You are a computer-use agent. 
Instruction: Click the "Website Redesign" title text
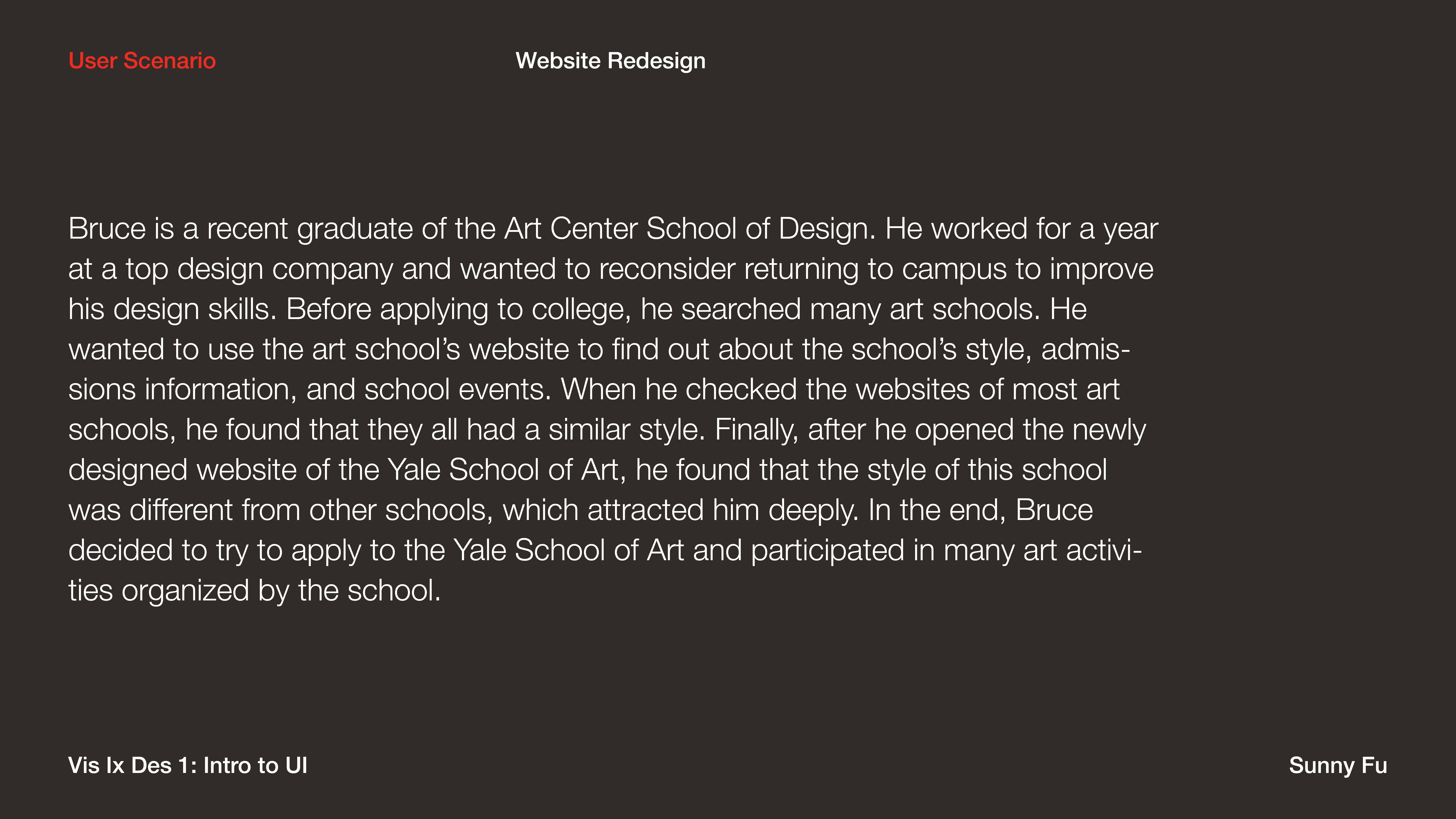pos(610,60)
